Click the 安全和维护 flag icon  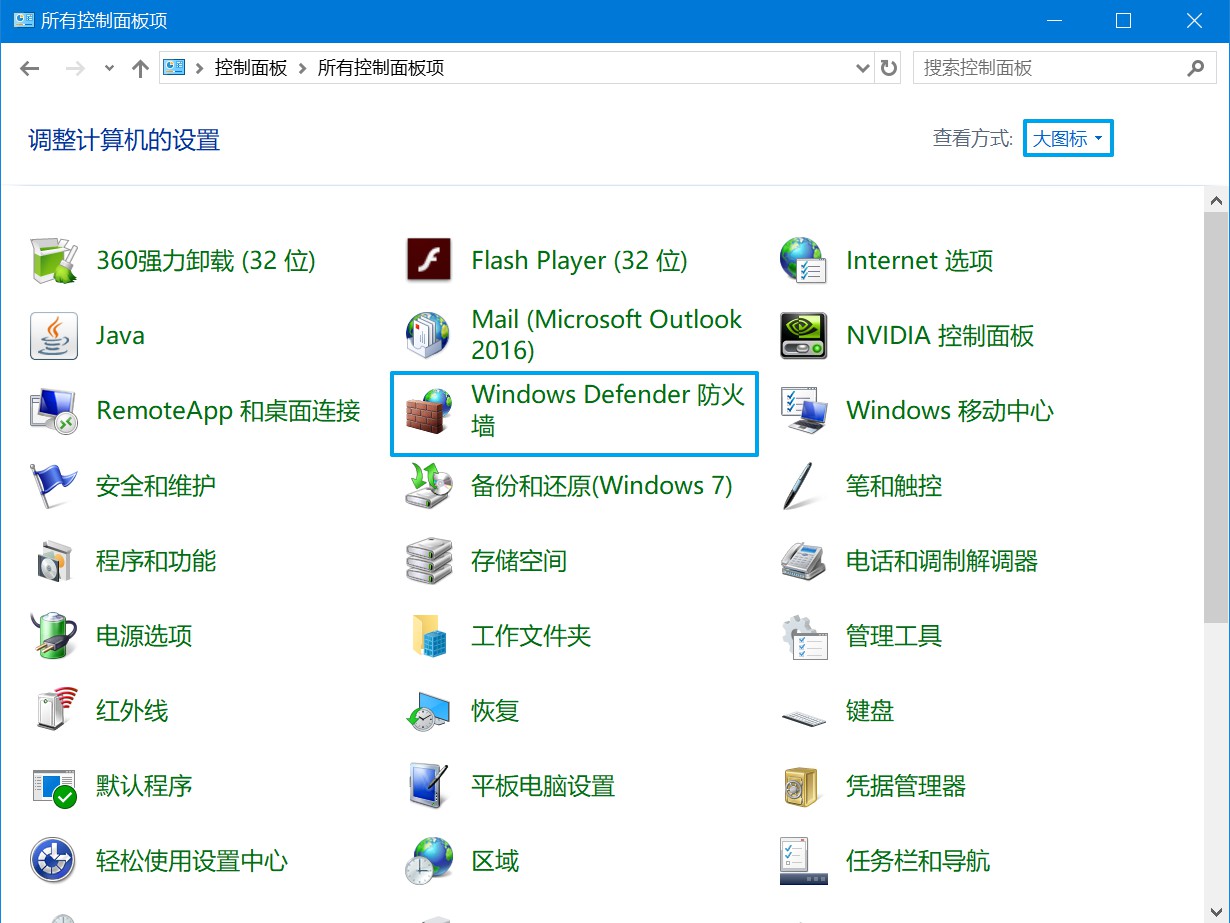point(54,486)
